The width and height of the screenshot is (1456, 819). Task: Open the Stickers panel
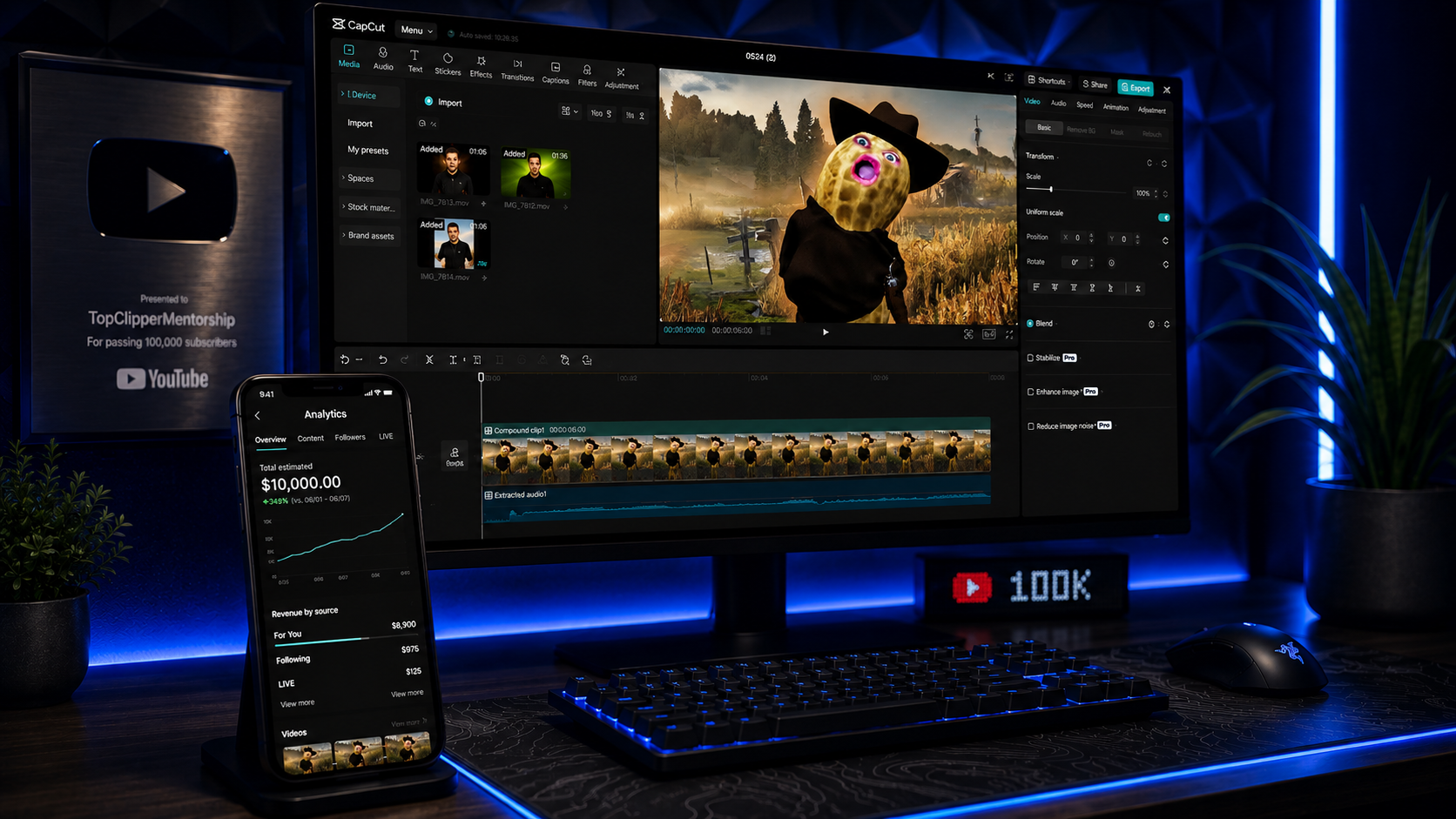pyautogui.click(x=448, y=64)
